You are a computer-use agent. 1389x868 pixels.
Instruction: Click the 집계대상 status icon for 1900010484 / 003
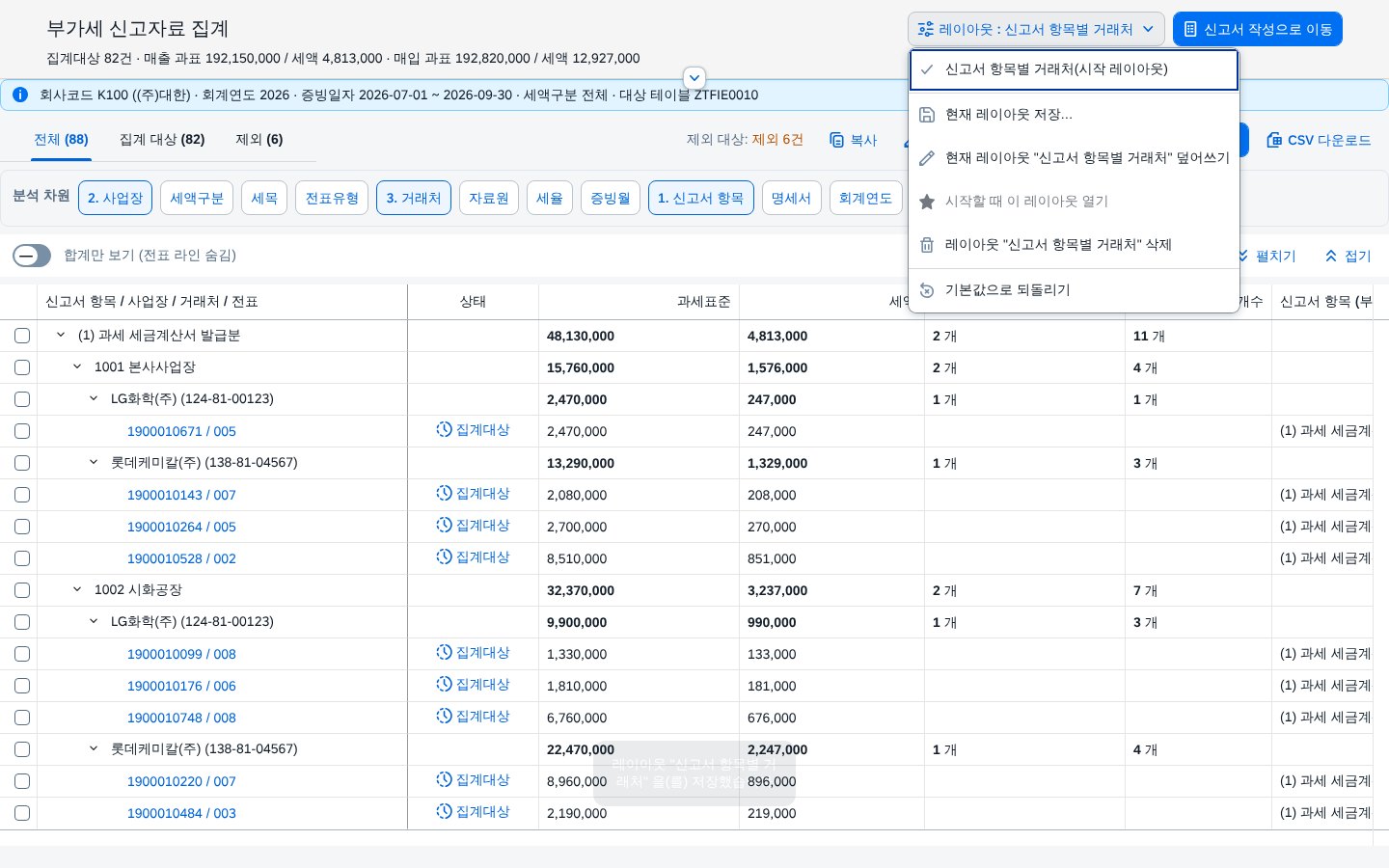tap(444, 811)
